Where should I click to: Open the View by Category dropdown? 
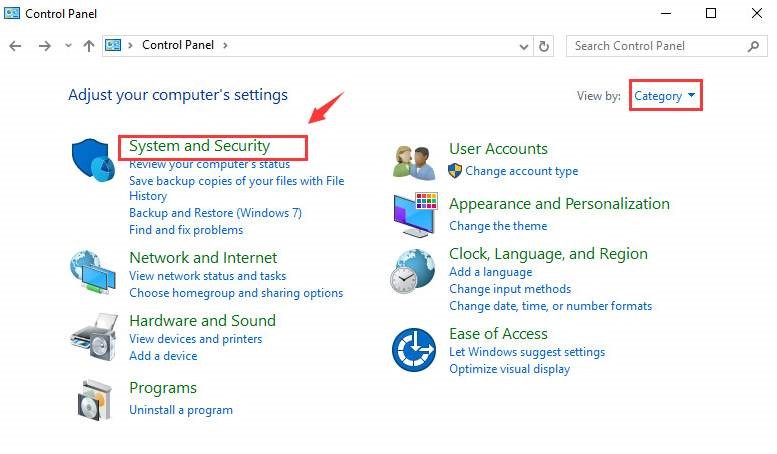665,96
